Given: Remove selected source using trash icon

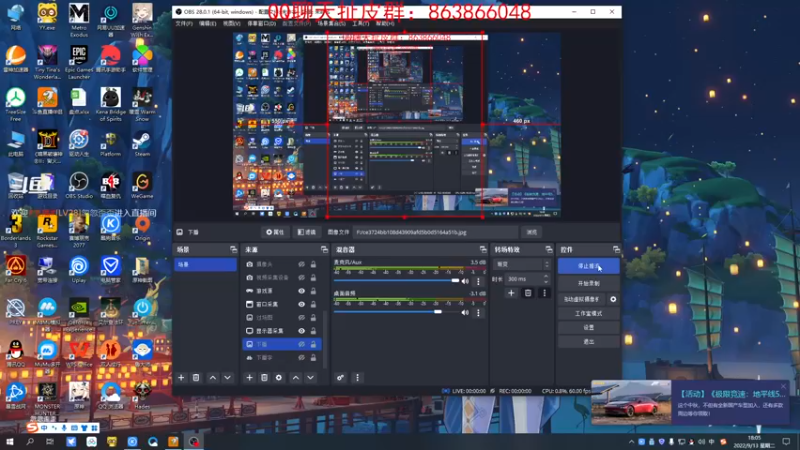Looking at the screenshot, I should [264, 378].
